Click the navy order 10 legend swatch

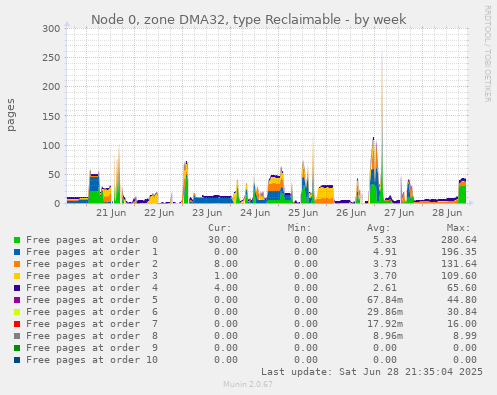coord(17,360)
